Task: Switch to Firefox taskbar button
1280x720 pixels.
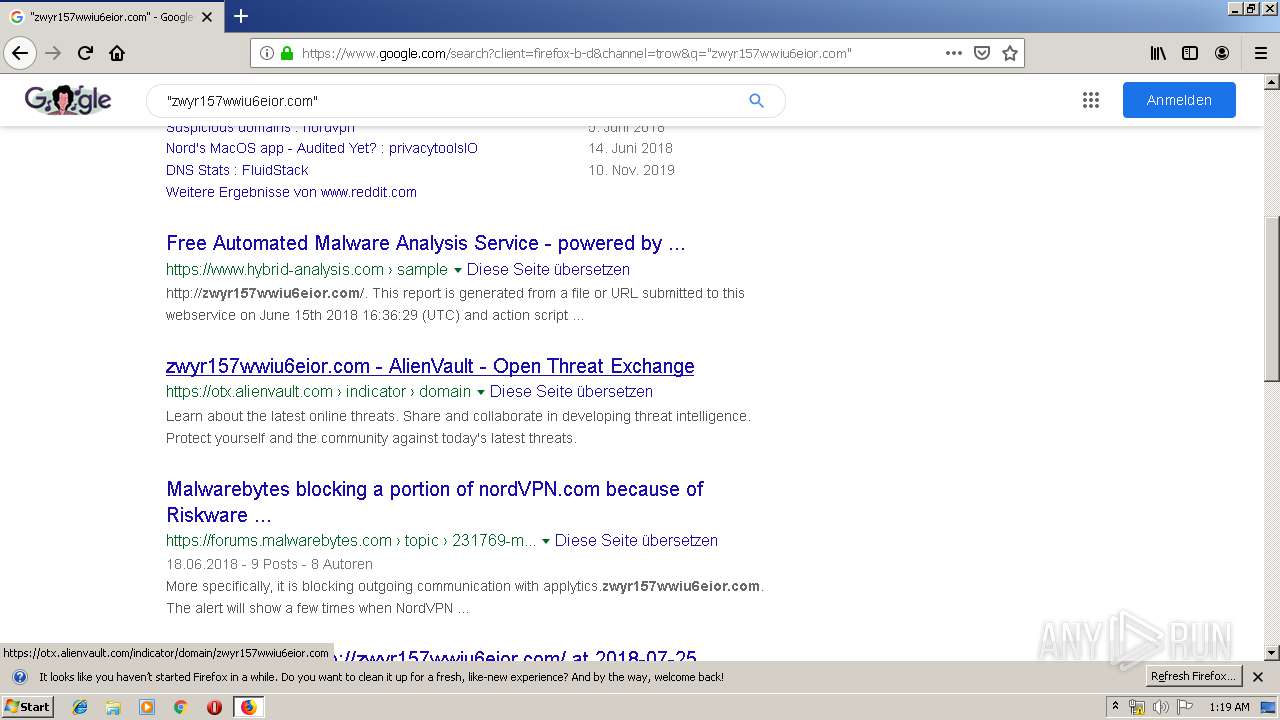Action: 248,707
